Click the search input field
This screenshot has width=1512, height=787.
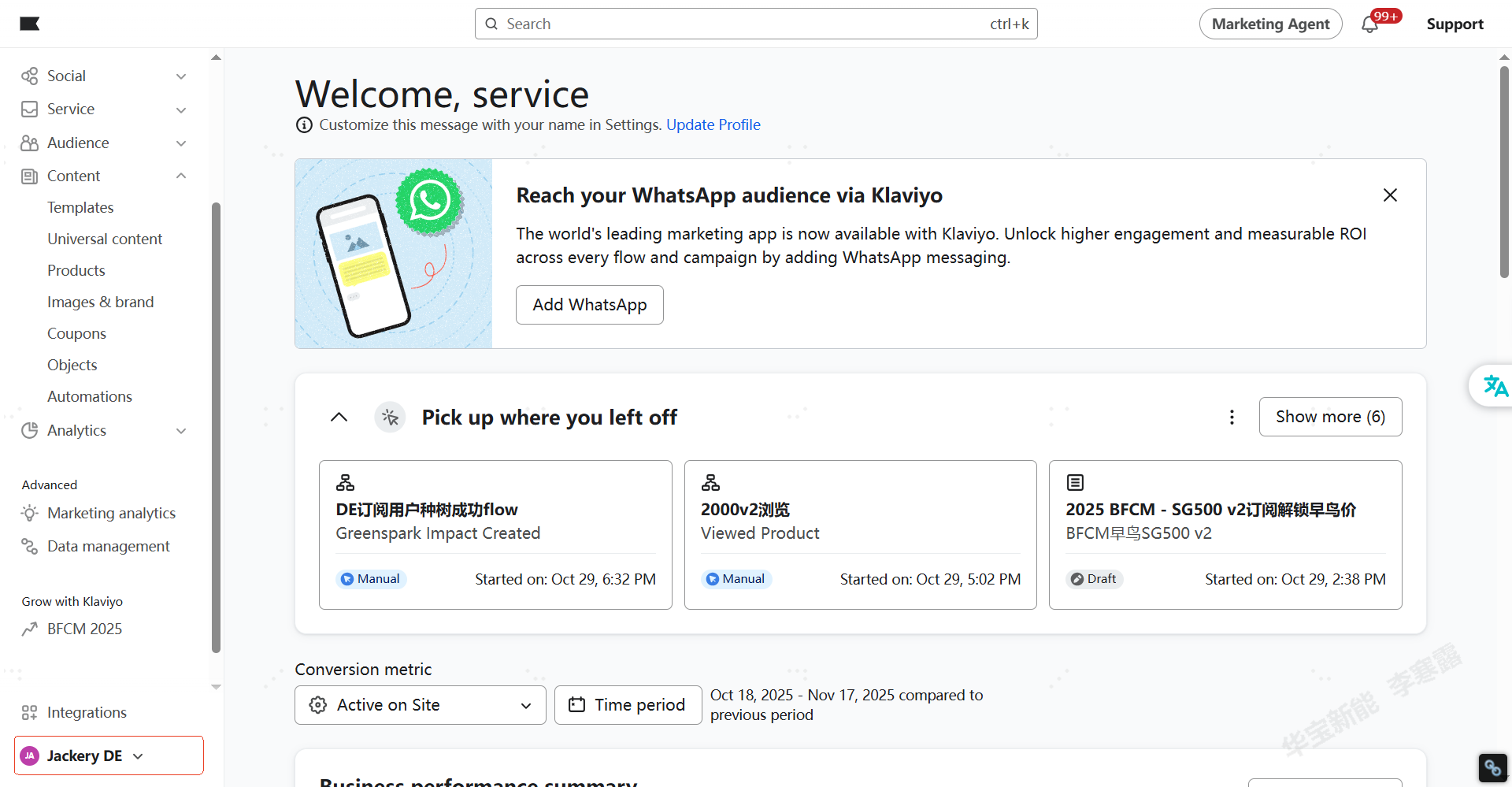(x=756, y=24)
